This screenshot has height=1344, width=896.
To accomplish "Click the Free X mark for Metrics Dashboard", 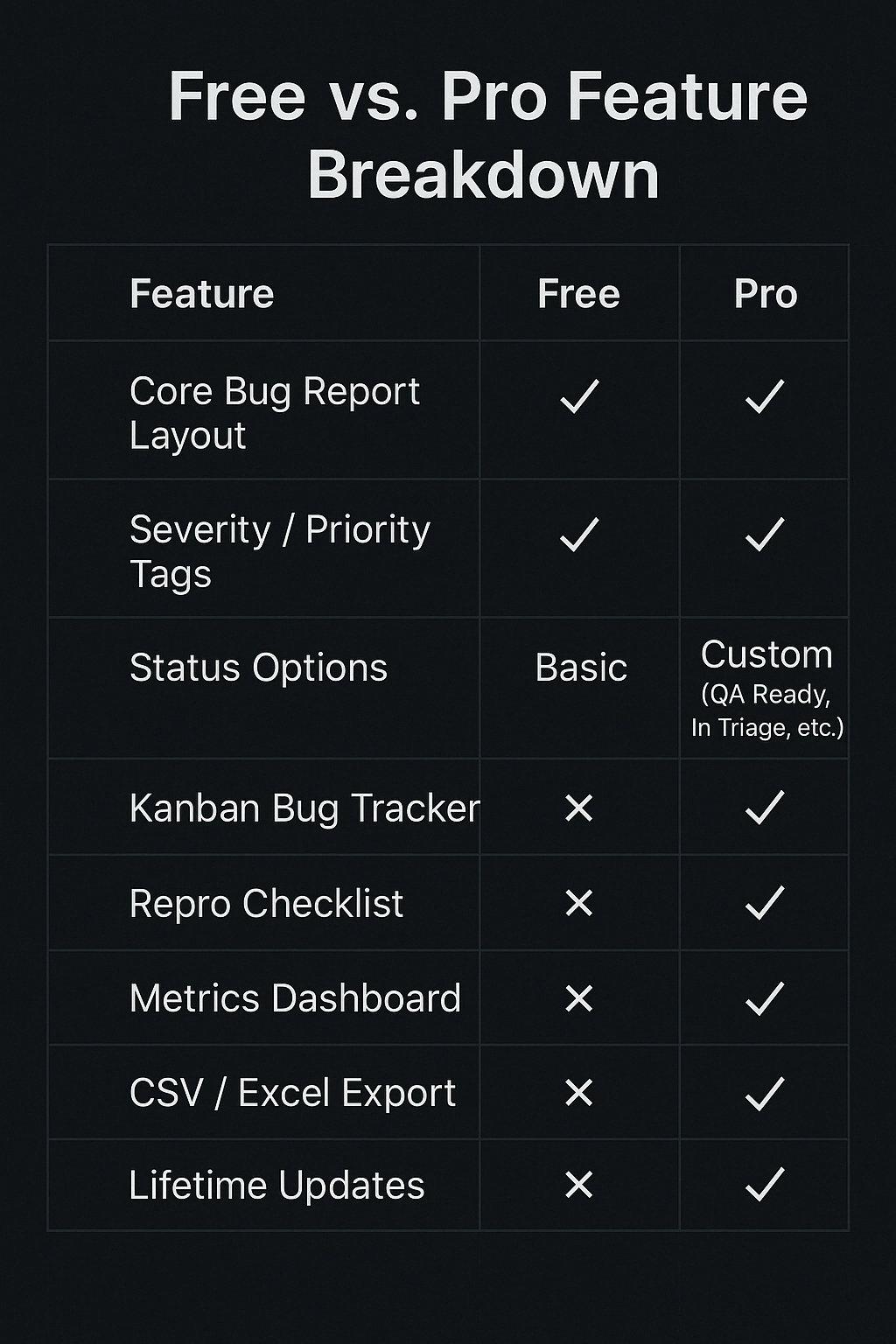I will (579, 998).
